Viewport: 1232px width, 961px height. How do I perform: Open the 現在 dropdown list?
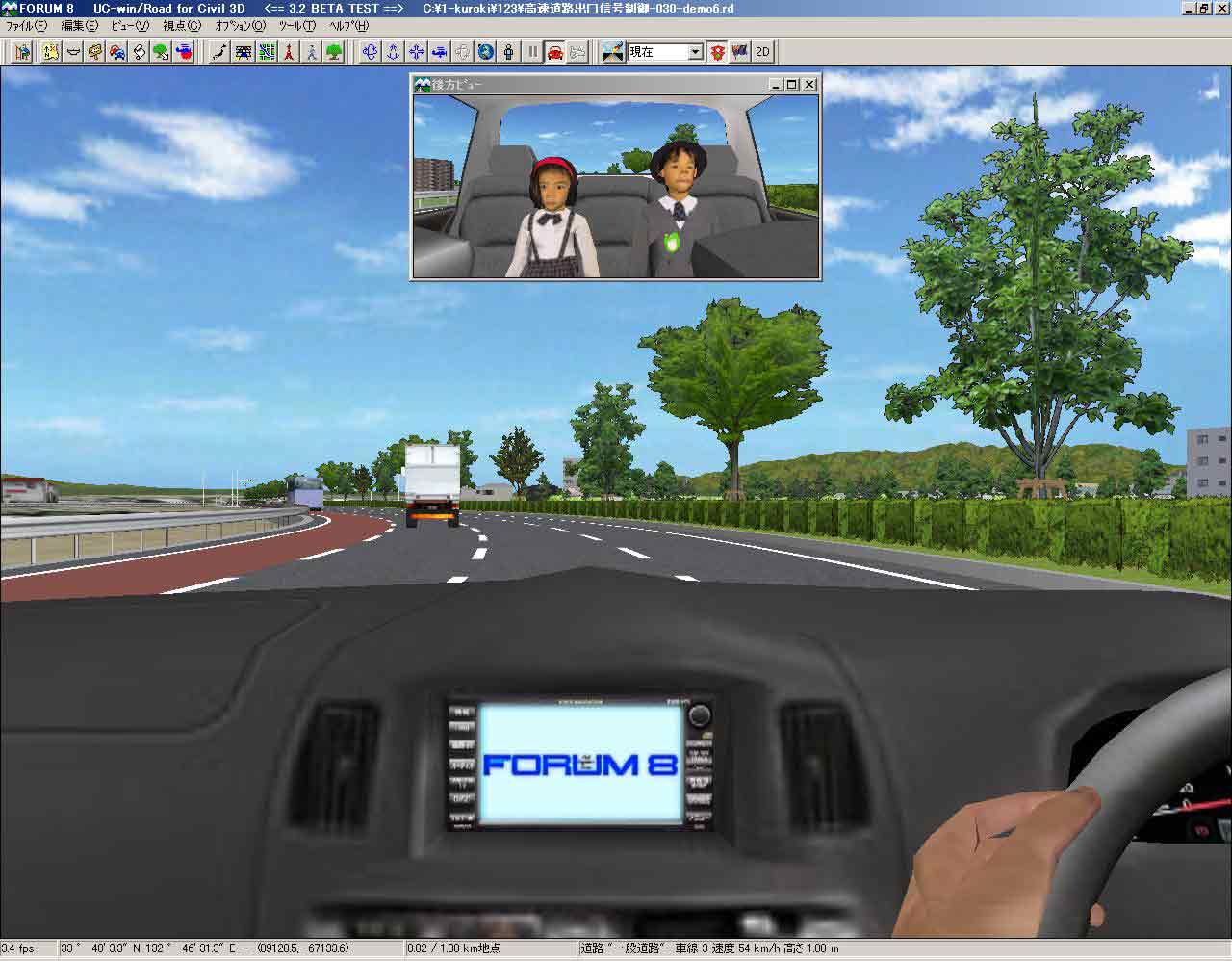696,52
